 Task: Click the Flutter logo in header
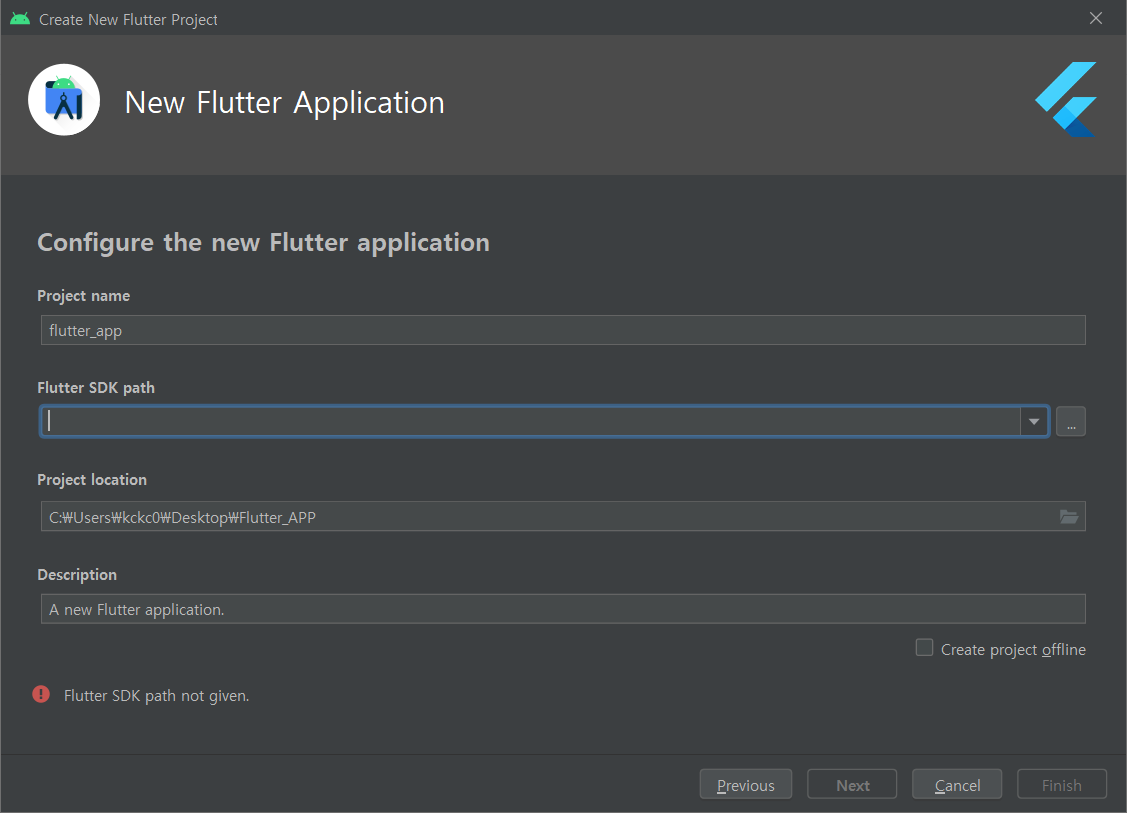[1066, 99]
